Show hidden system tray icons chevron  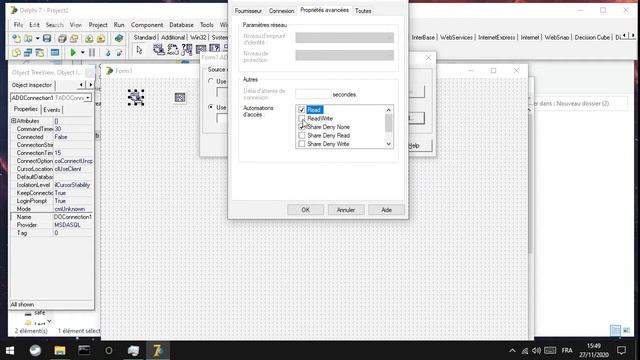(x=512, y=351)
